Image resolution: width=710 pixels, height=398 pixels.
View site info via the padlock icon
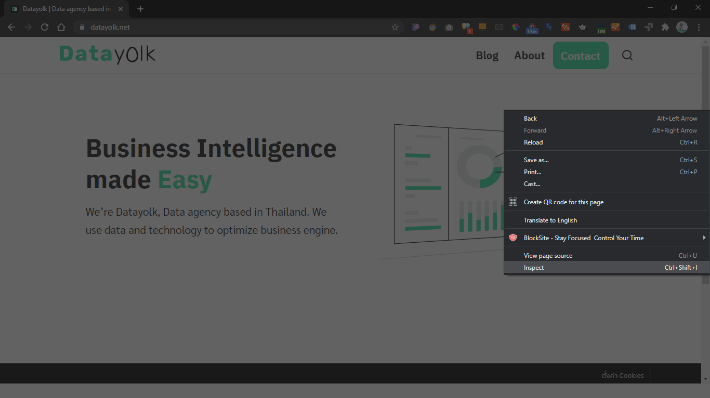tap(82, 27)
